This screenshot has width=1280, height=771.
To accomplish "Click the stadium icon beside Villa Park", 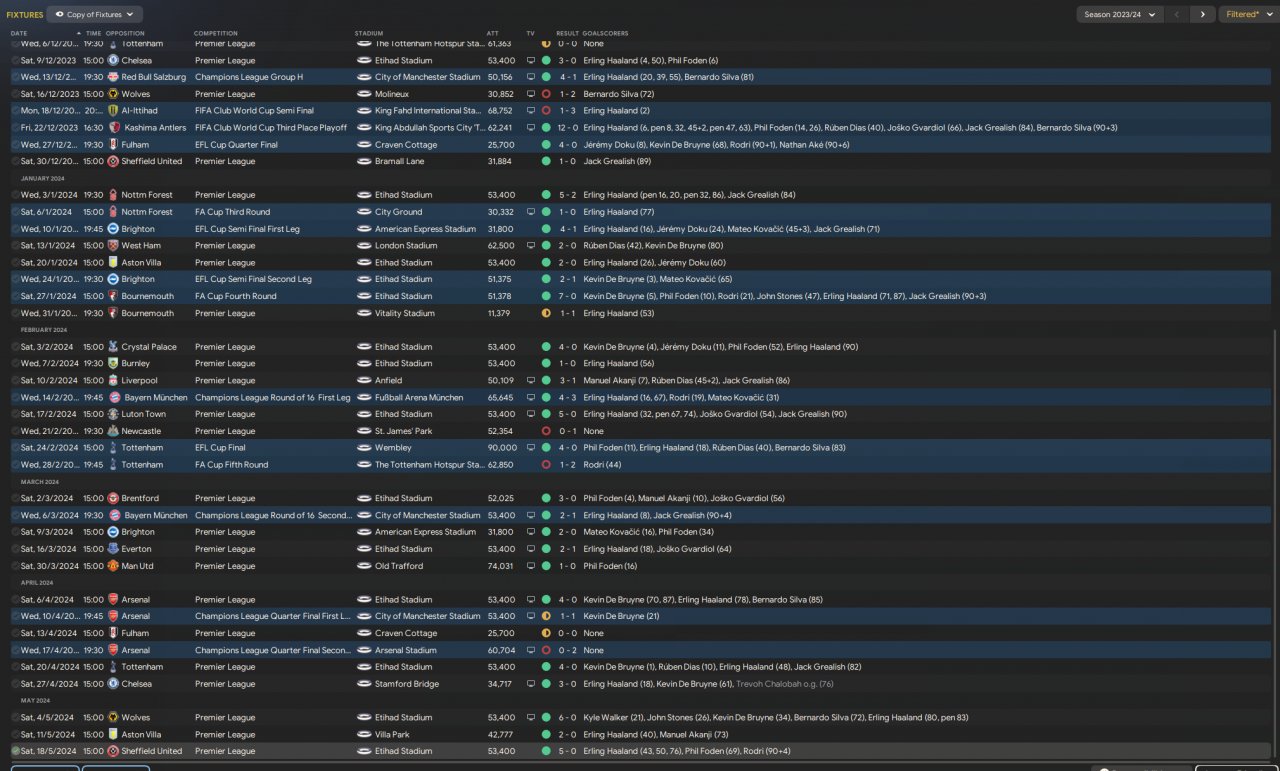I will pyautogui.click(x=365, y=734).
